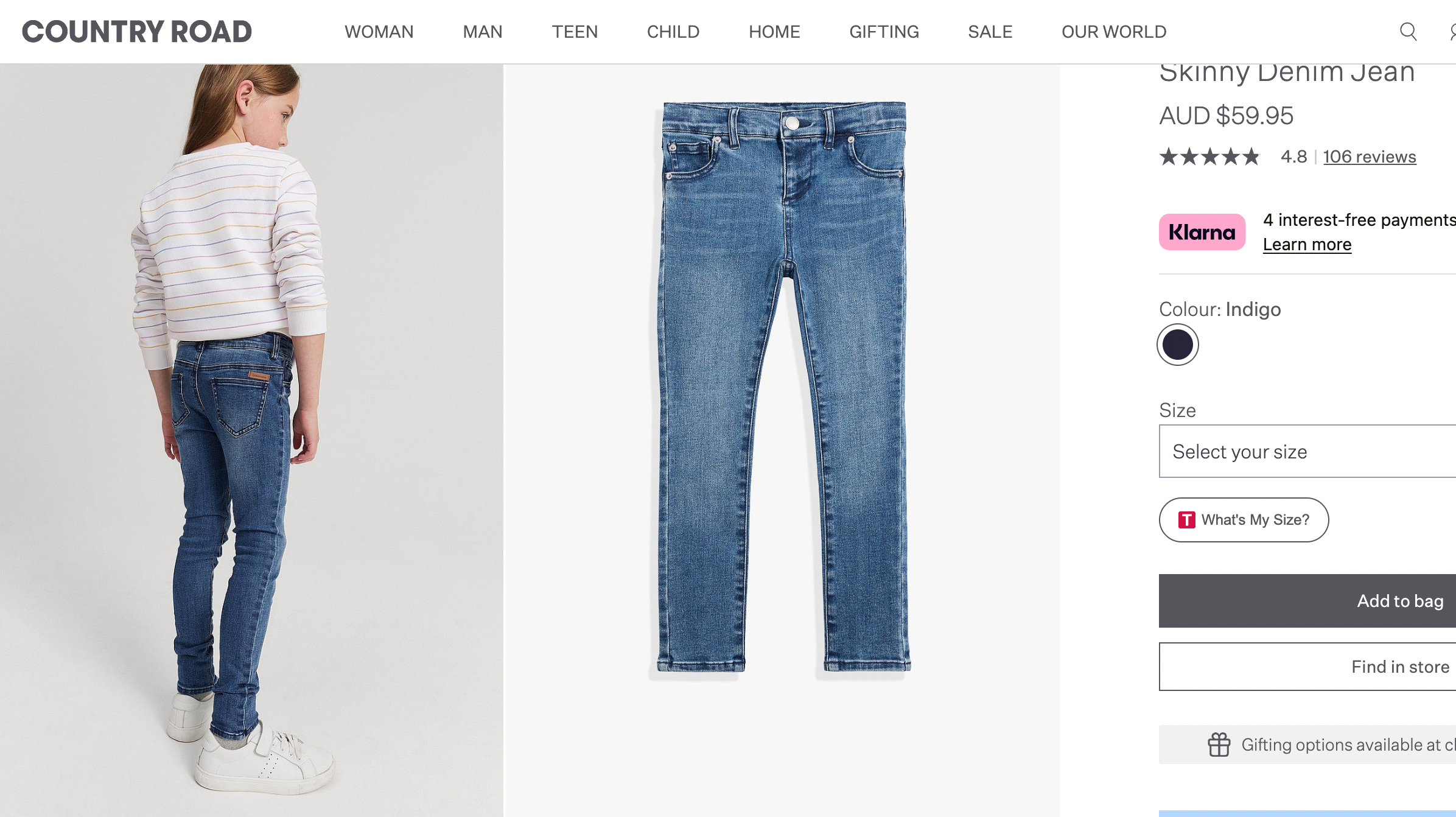Click the Country Road logo

[x=137, y=32]
